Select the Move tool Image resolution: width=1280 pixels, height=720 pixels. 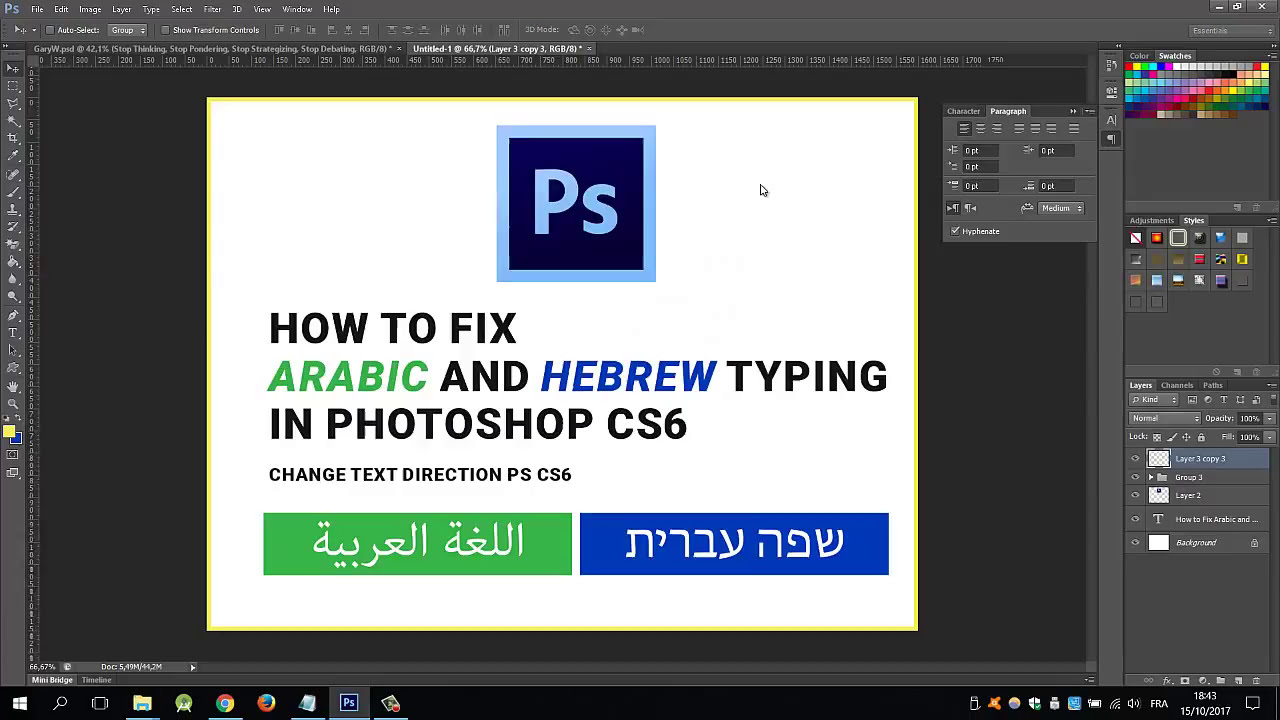tap(13, 69)
